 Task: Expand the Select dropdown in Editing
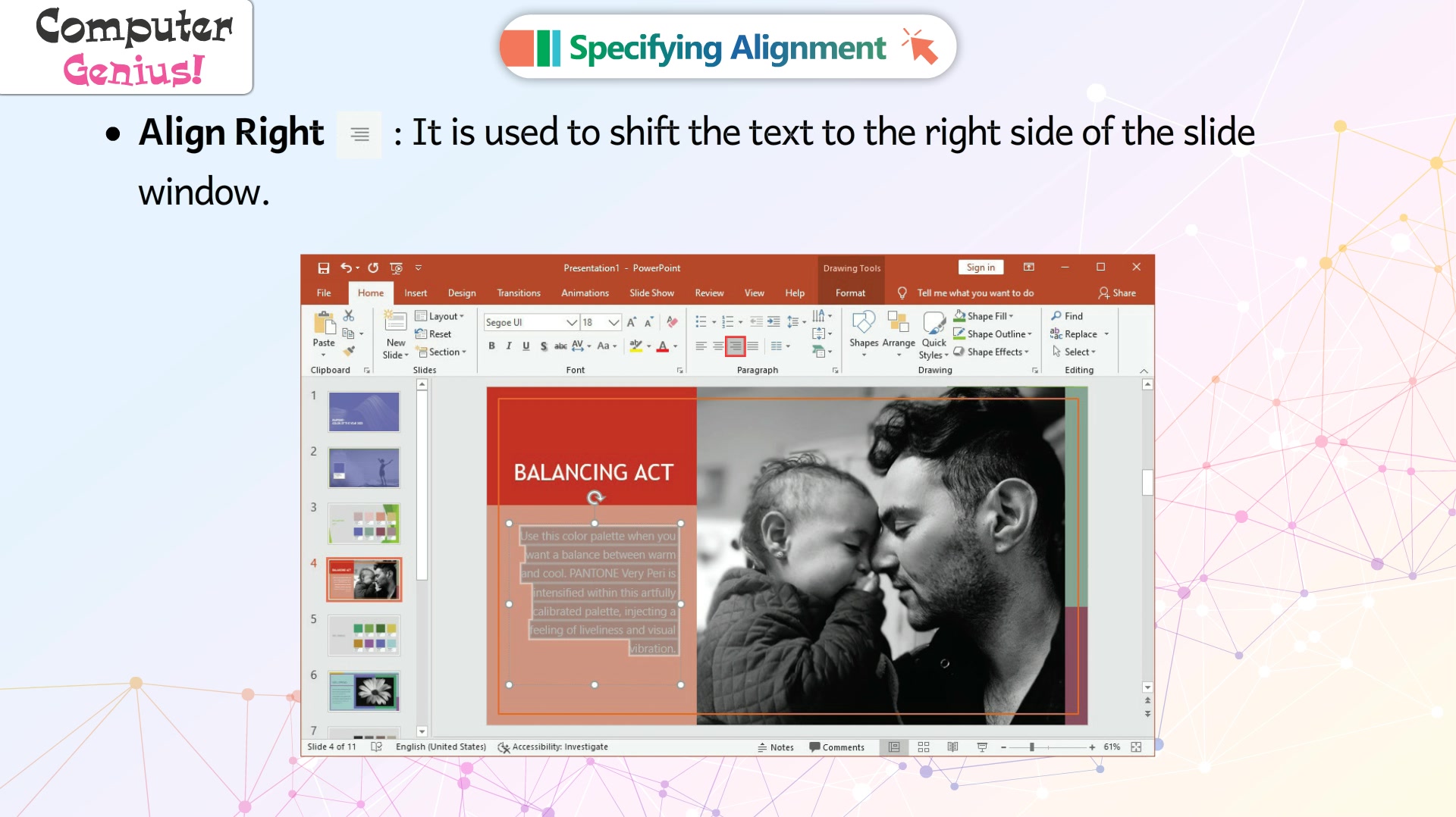pos(1074,352)
